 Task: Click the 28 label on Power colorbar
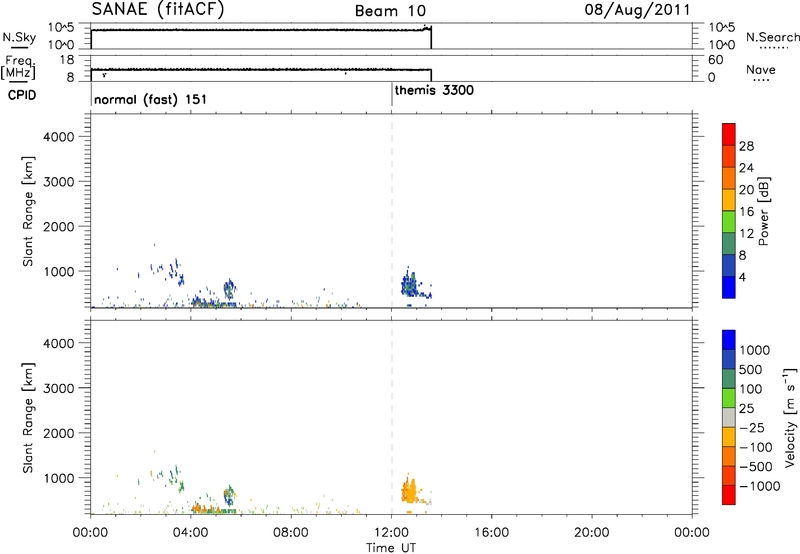pos(746,146)
